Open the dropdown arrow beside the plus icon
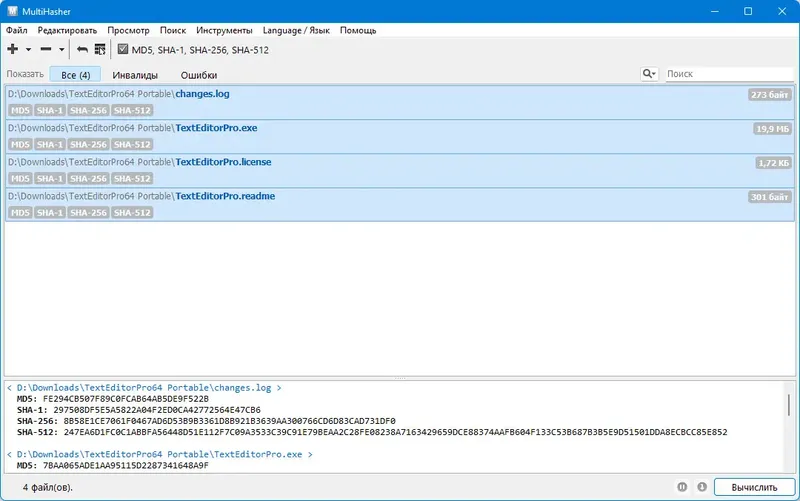The image size is (800, 501). [x=29, y=49]
